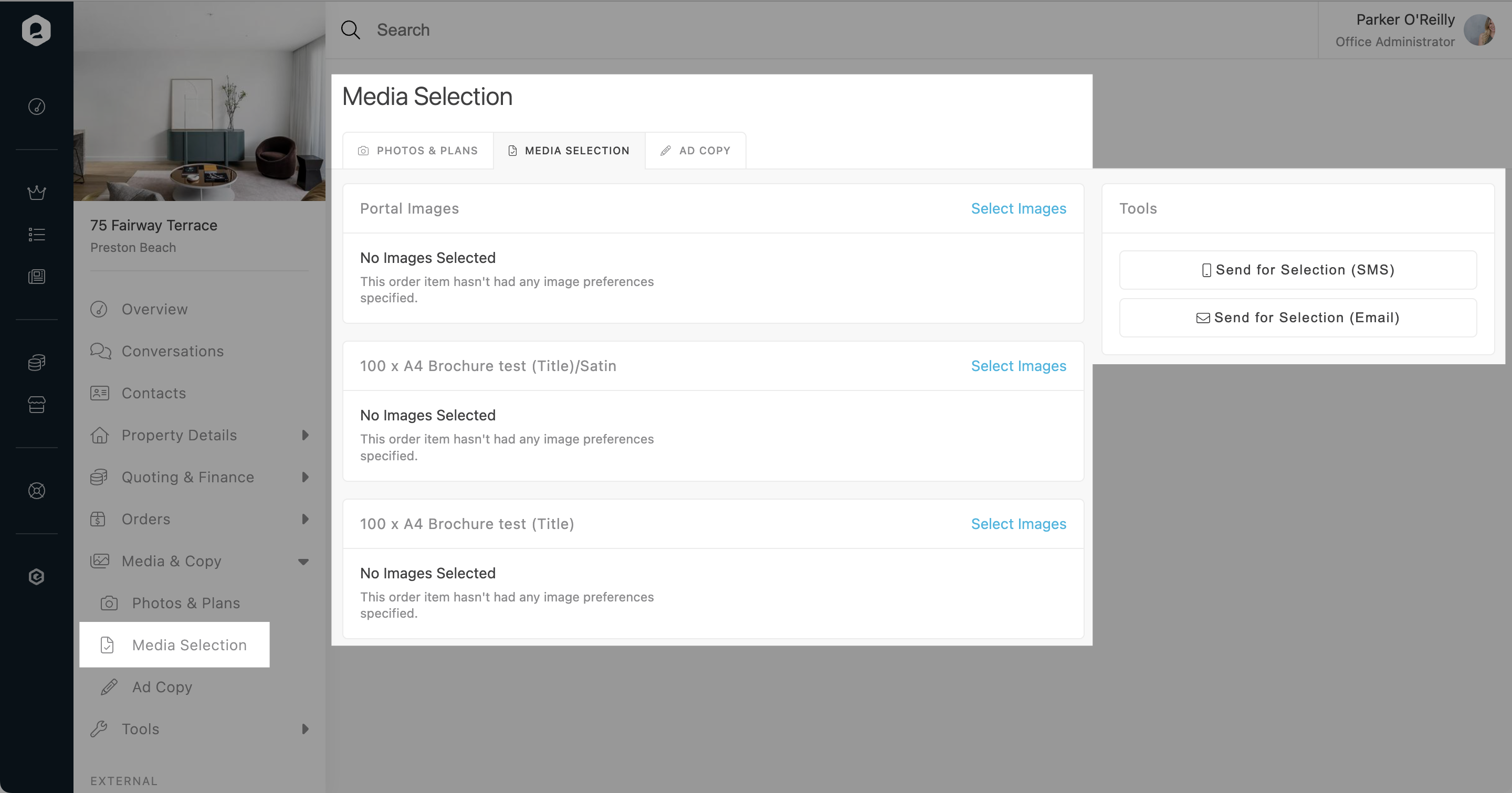Screen dimensions: 1512x793
Task: Open Conversations in the sidebar
Action: pos(172,351)
